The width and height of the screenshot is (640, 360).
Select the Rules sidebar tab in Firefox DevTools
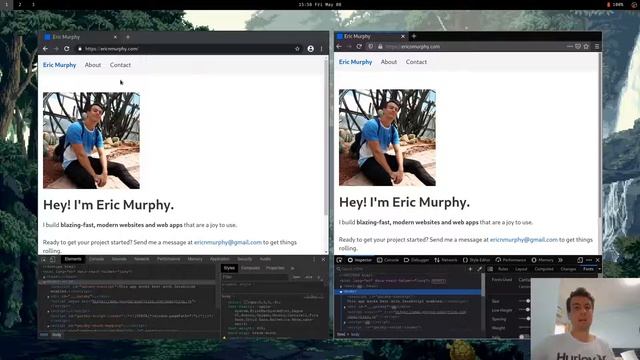tap(503, 269)
